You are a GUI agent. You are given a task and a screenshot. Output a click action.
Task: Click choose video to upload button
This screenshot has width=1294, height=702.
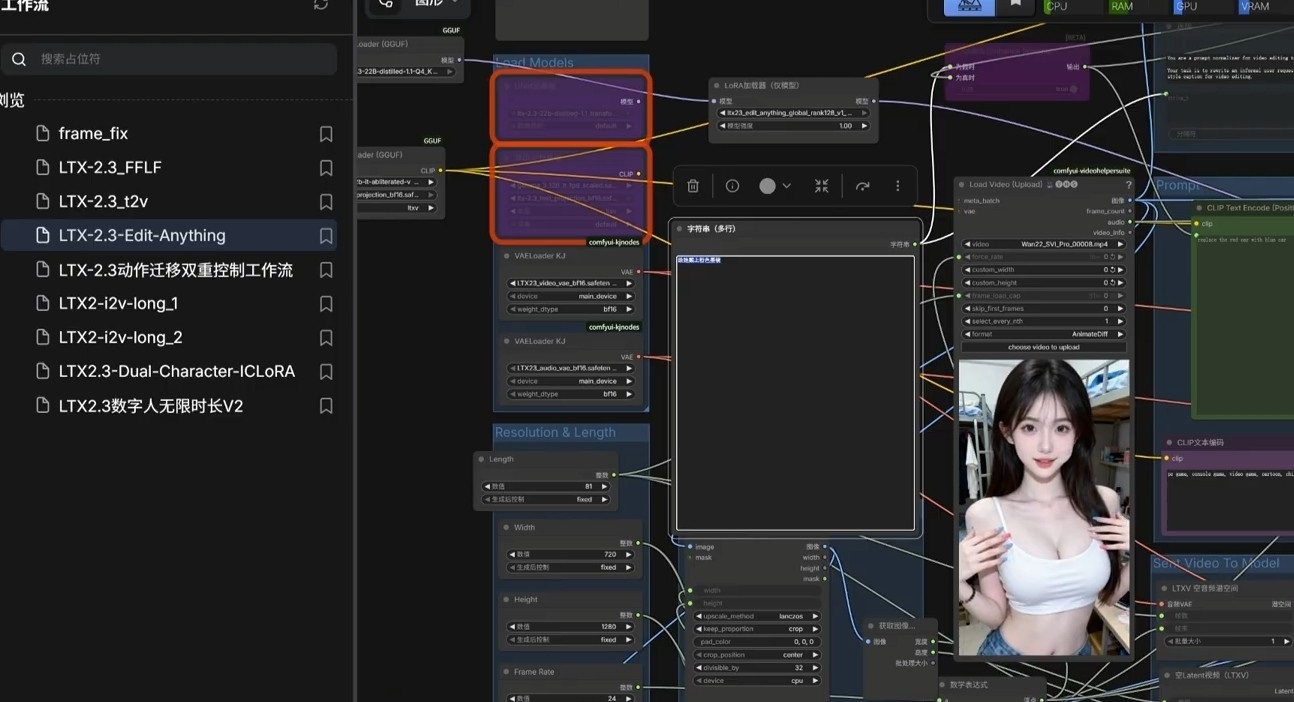[x=1044, y=347]
